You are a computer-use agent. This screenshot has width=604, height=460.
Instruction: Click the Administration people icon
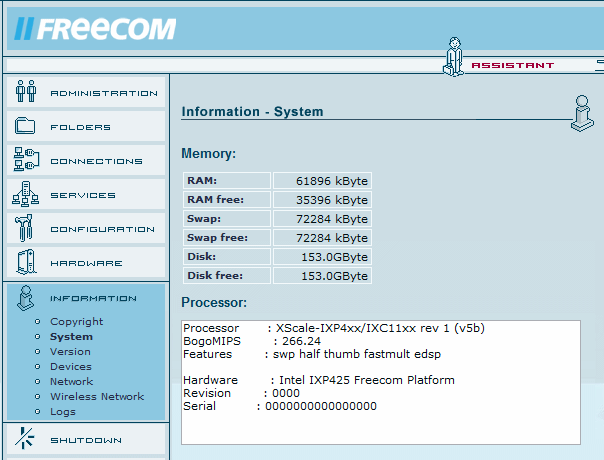[x=26, y=92]
